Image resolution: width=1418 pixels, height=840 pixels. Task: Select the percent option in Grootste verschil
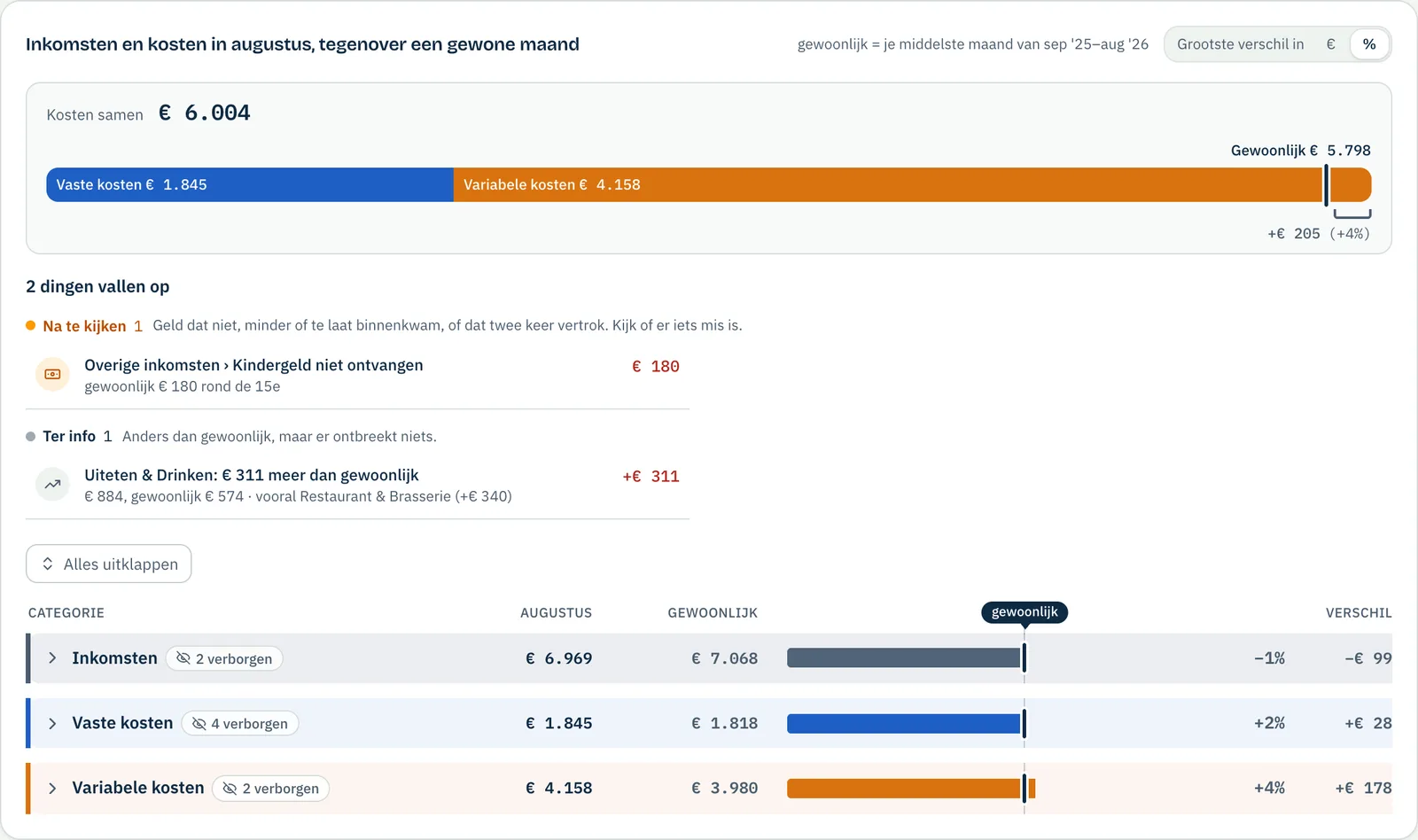[x=1369, y=44]
